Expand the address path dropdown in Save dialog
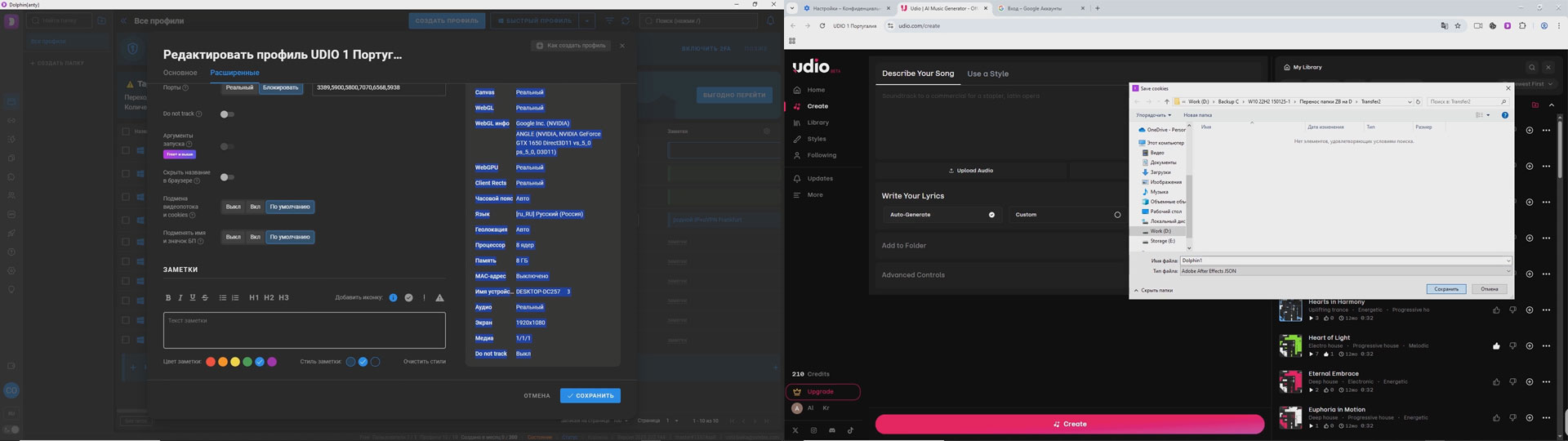This screenshot has width=1568, height=441. pos(1409,102)
